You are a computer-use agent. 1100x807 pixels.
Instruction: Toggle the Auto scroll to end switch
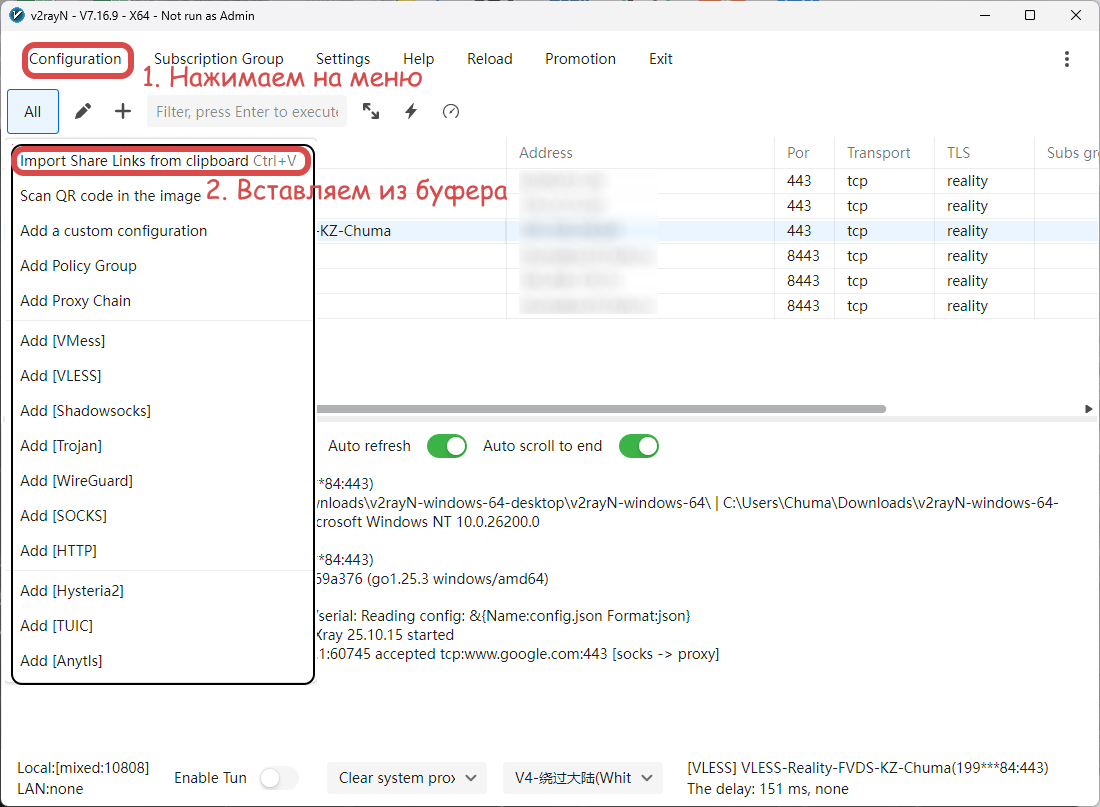tap(638, 446)
